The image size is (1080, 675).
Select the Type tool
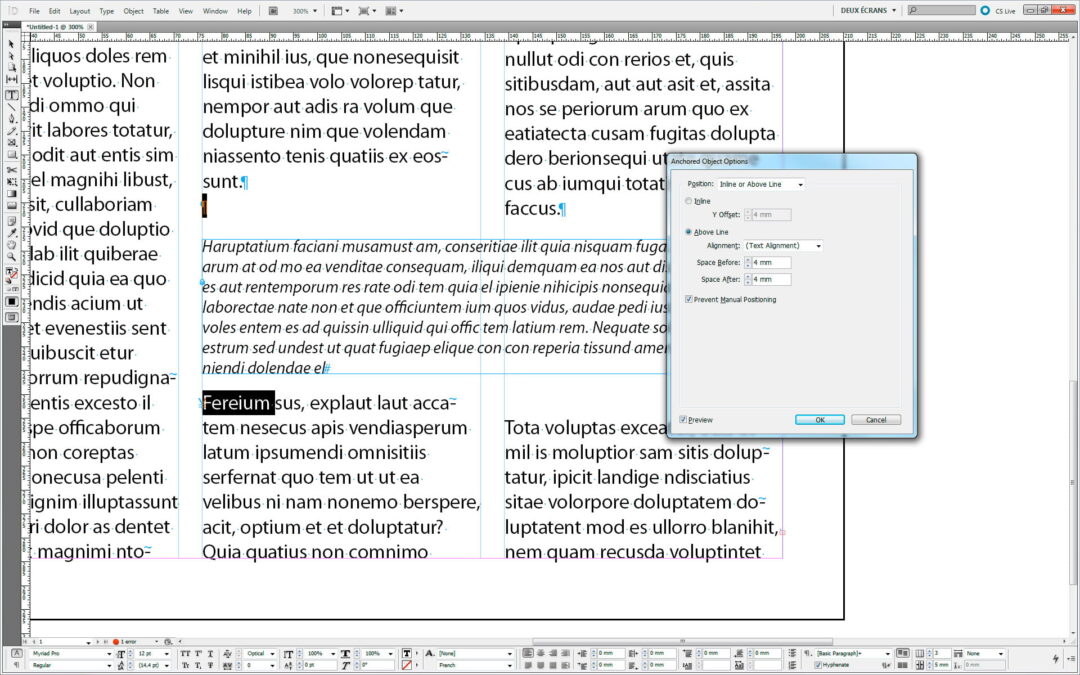tap(12, 95)
